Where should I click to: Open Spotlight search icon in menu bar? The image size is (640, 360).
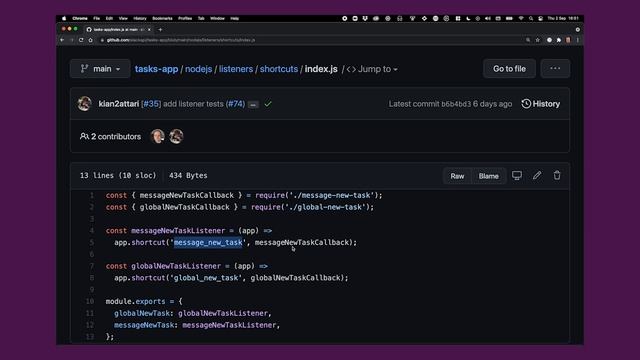coord(531,18)
